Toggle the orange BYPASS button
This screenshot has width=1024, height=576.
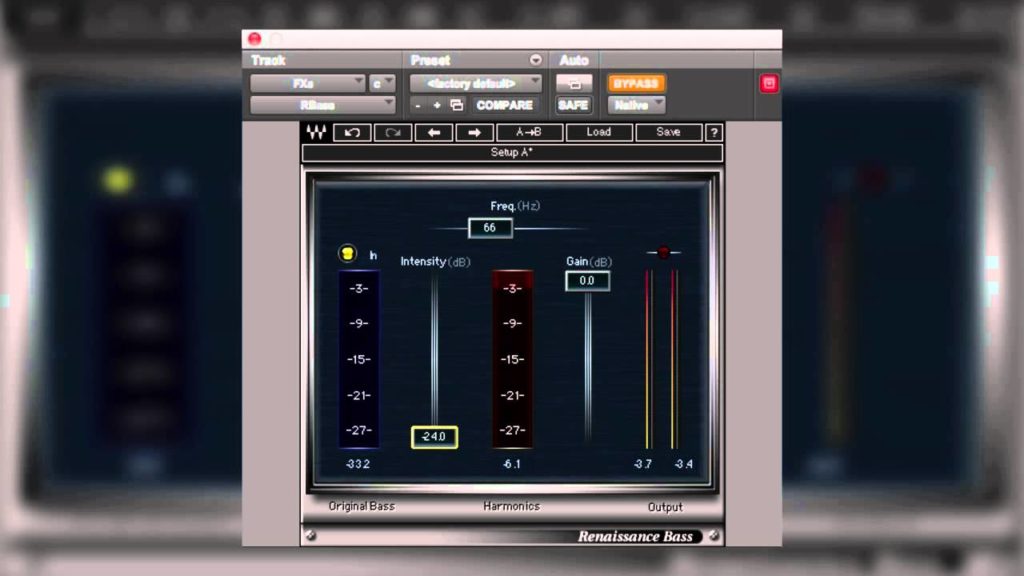coord(637,84)
